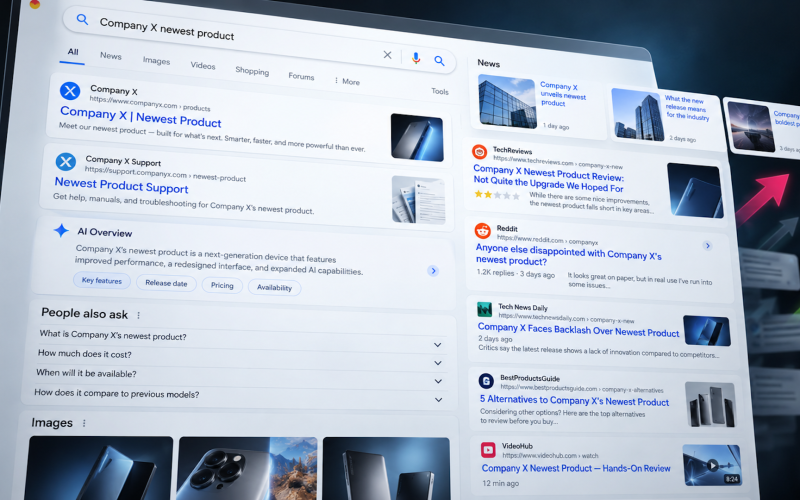Play the VideoHub hands-on review video thumbnail
Viewport: 800px width, 500px height.
click(712, 465)
